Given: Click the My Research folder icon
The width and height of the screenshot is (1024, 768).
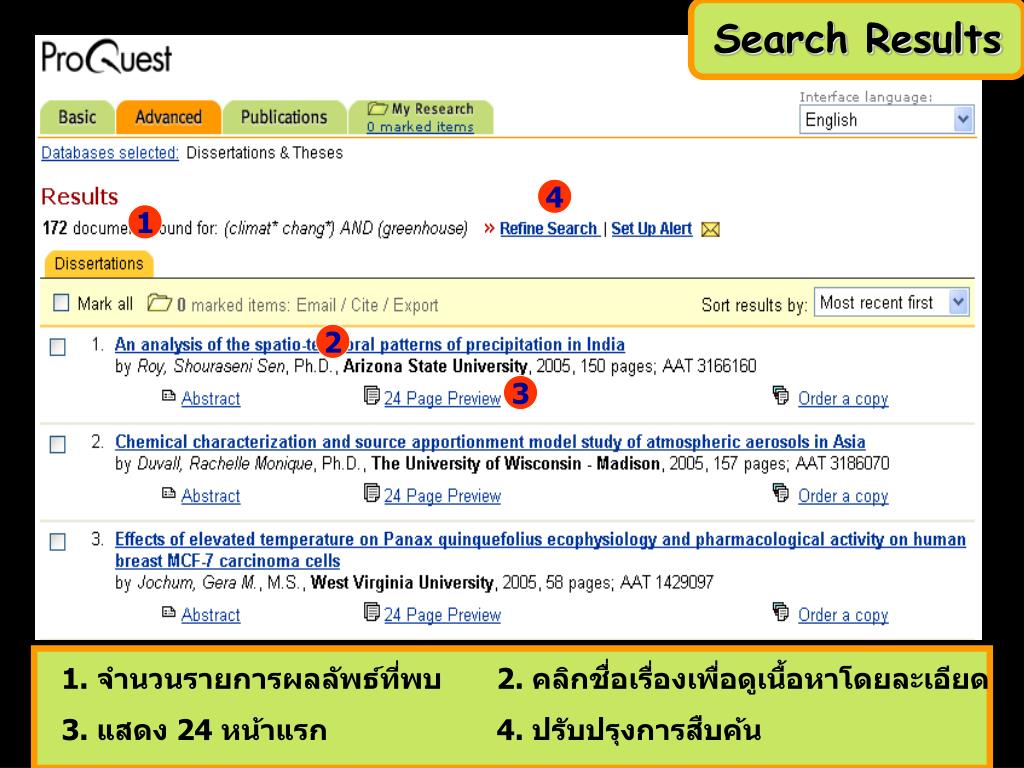Looking at the screenshot, I should point(377,108).
